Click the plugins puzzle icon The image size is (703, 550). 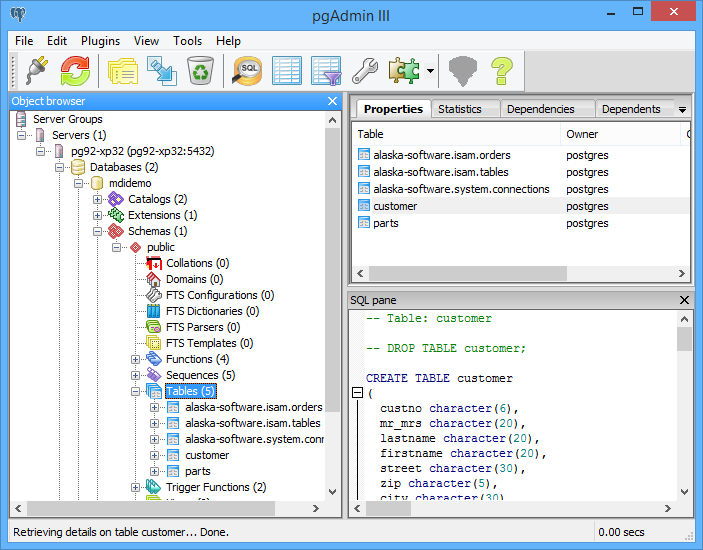pos(404,70)
